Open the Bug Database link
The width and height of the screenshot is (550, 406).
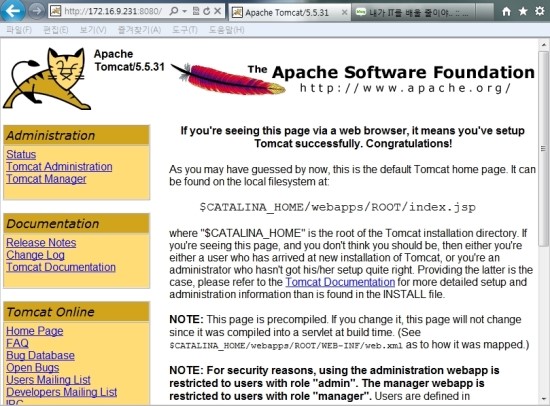(40, 355)
